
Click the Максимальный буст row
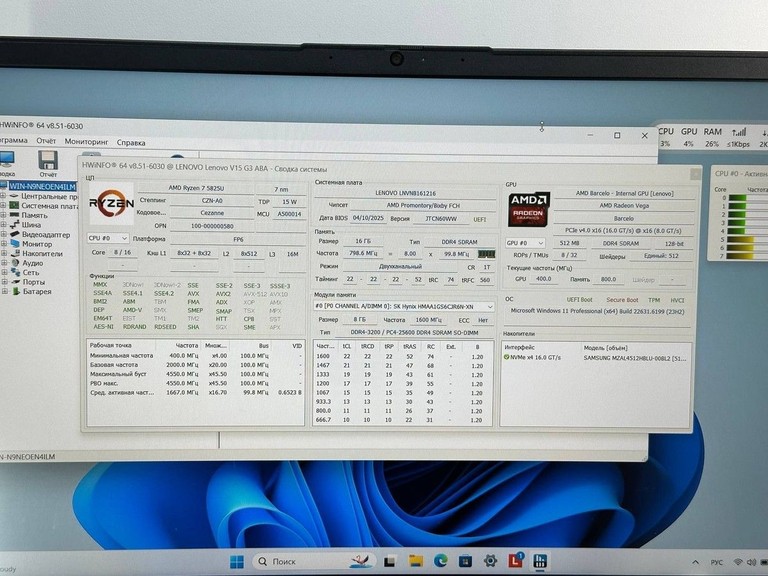pos(195,374)
